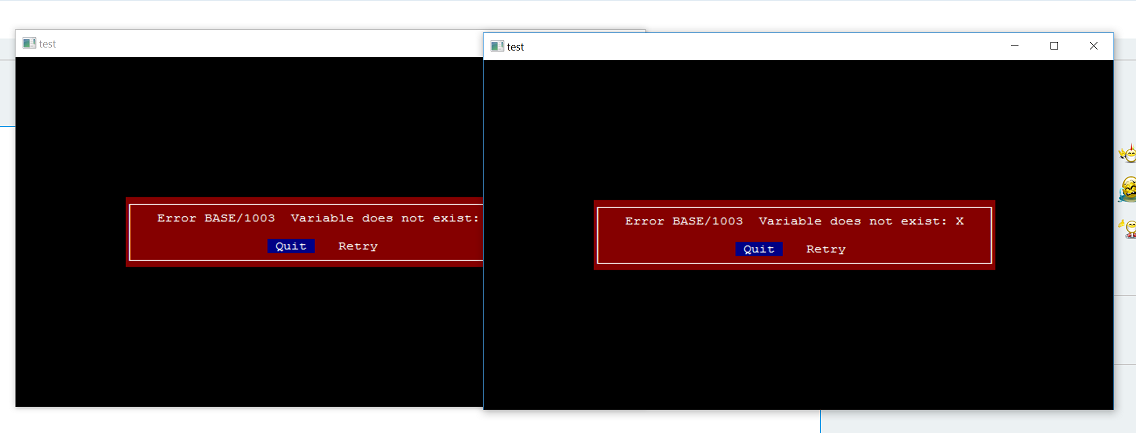
Task: Maximize the front test window
Action: [1054, 46]
